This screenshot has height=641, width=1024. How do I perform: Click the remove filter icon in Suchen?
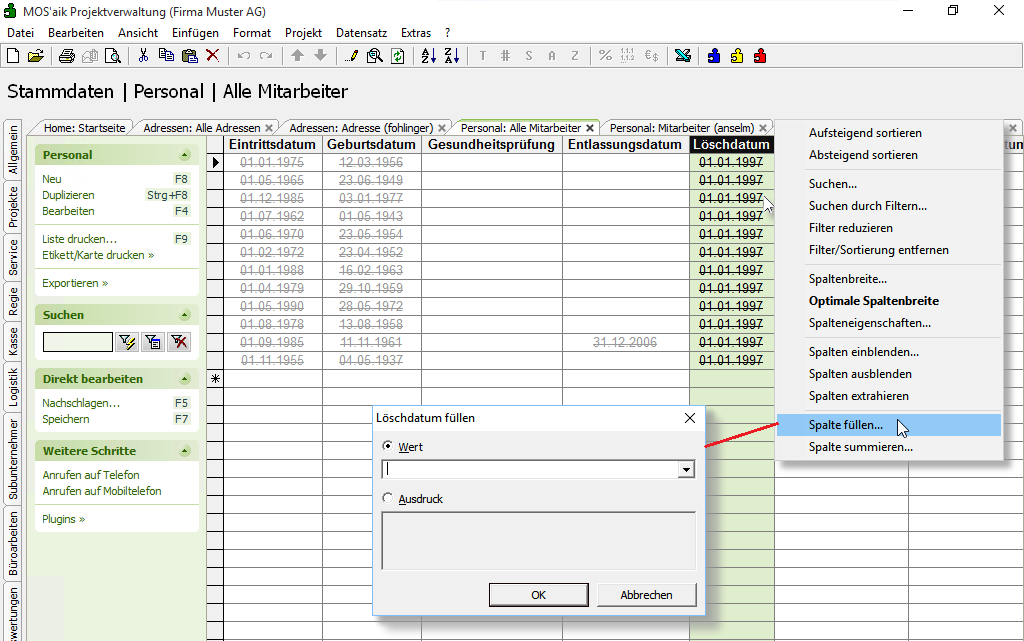(179, 341)
